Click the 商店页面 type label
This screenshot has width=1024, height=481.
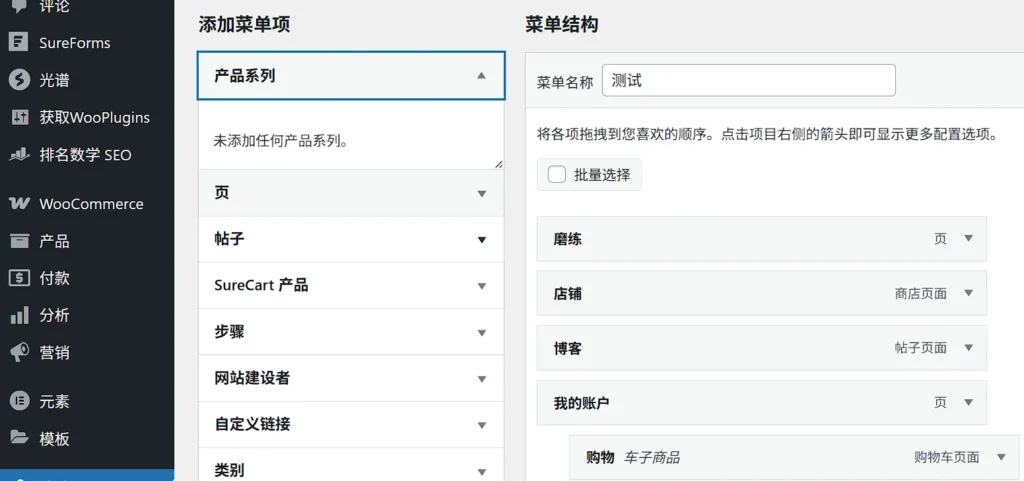click(921, 294)
